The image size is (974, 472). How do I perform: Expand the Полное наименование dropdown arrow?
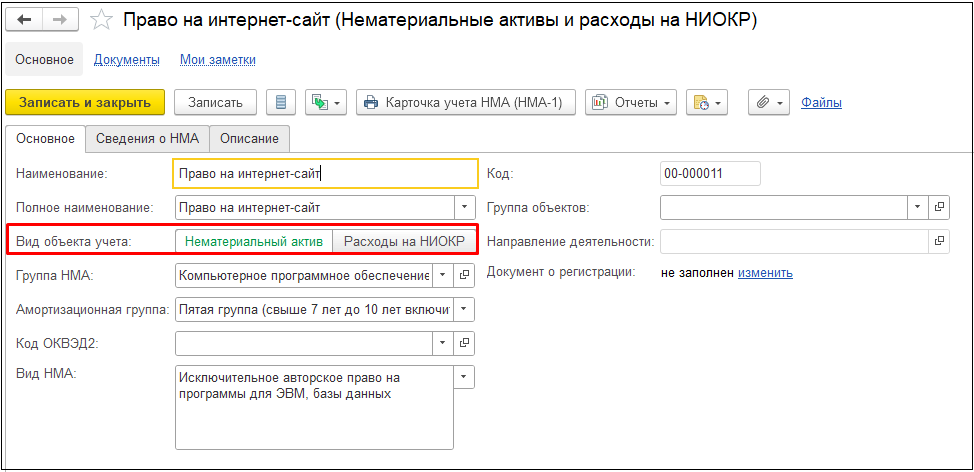(465, 207)
